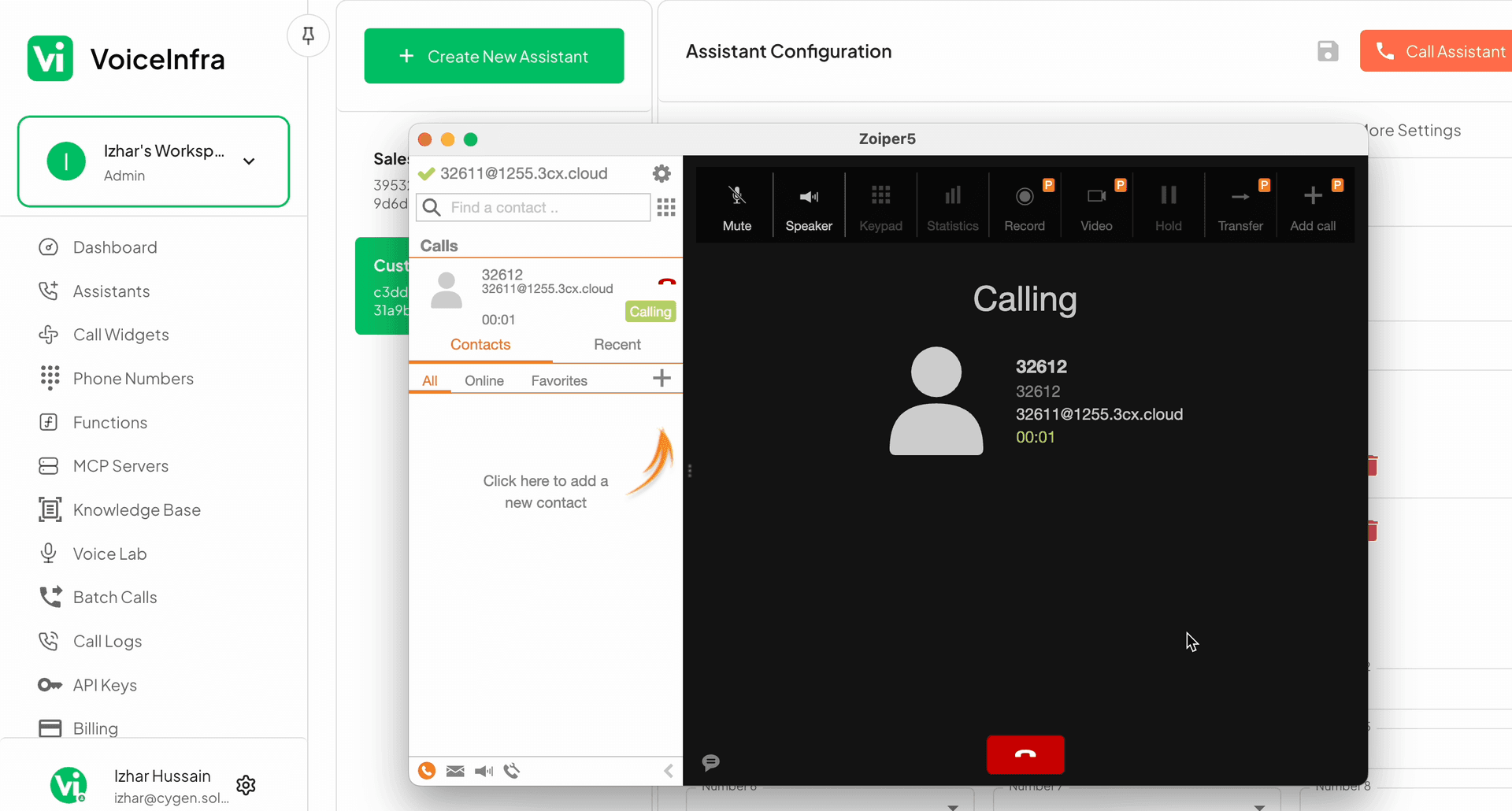Image resolution: width=1512 pixels, height=811 pixels.
Task: Open the chat bubble toggle in call window
Action: click(711, 762)
